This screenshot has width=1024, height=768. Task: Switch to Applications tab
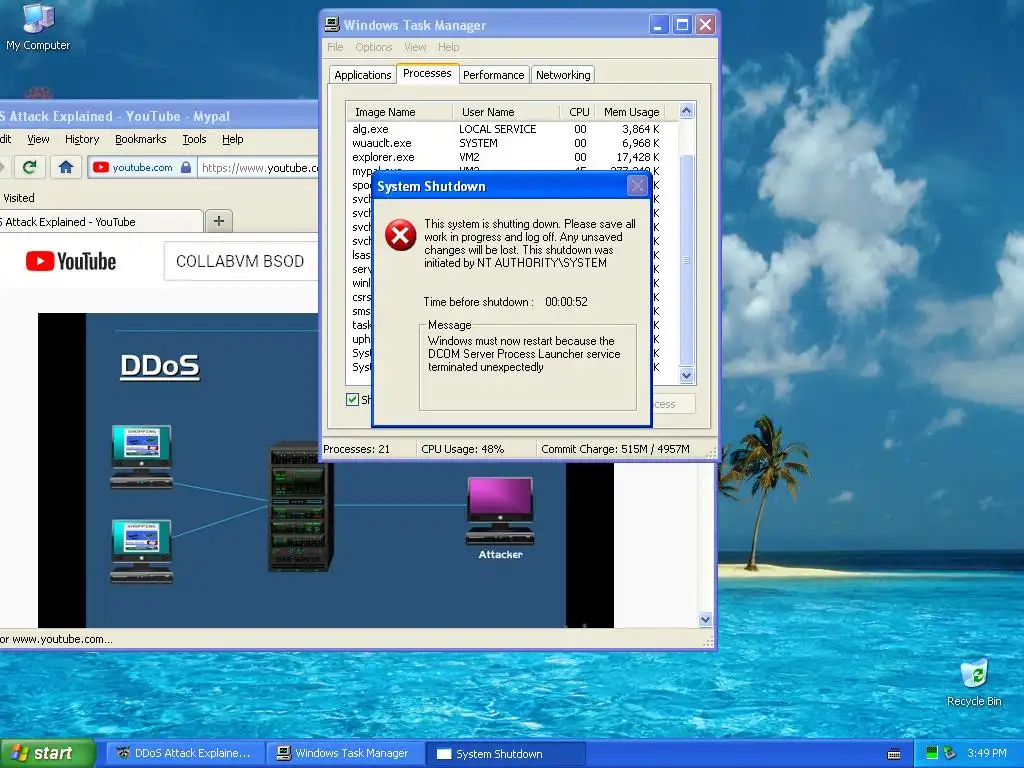tap(362, 74)
